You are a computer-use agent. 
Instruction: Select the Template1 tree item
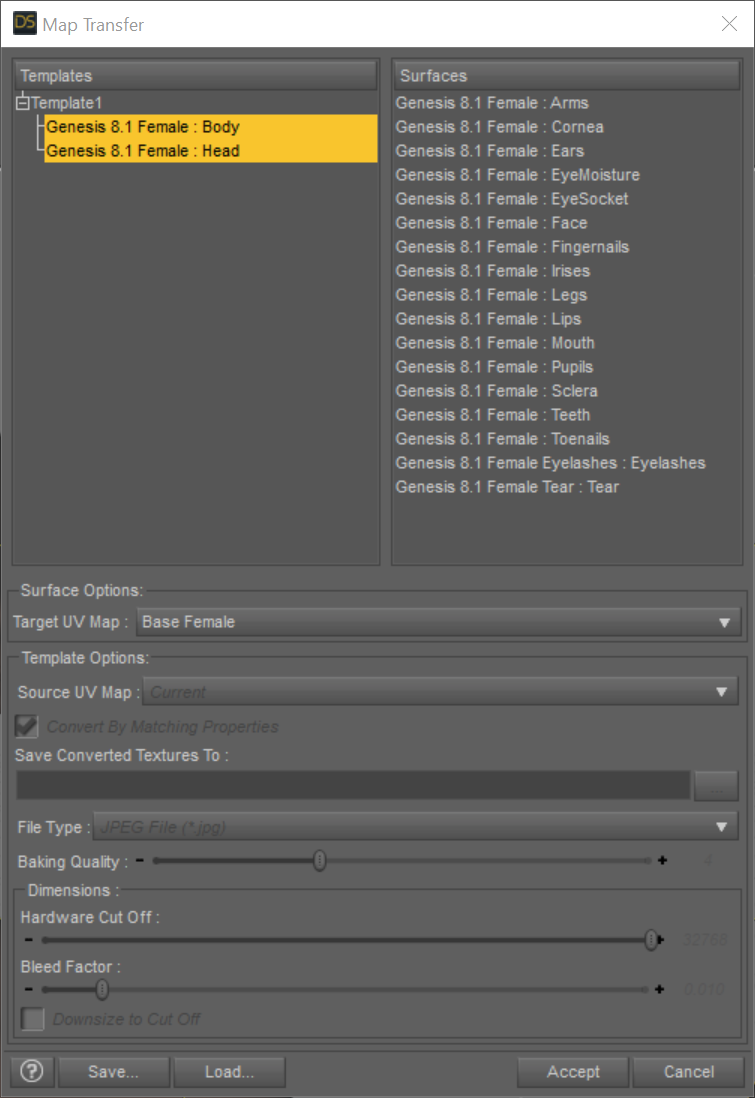[67, 103]
